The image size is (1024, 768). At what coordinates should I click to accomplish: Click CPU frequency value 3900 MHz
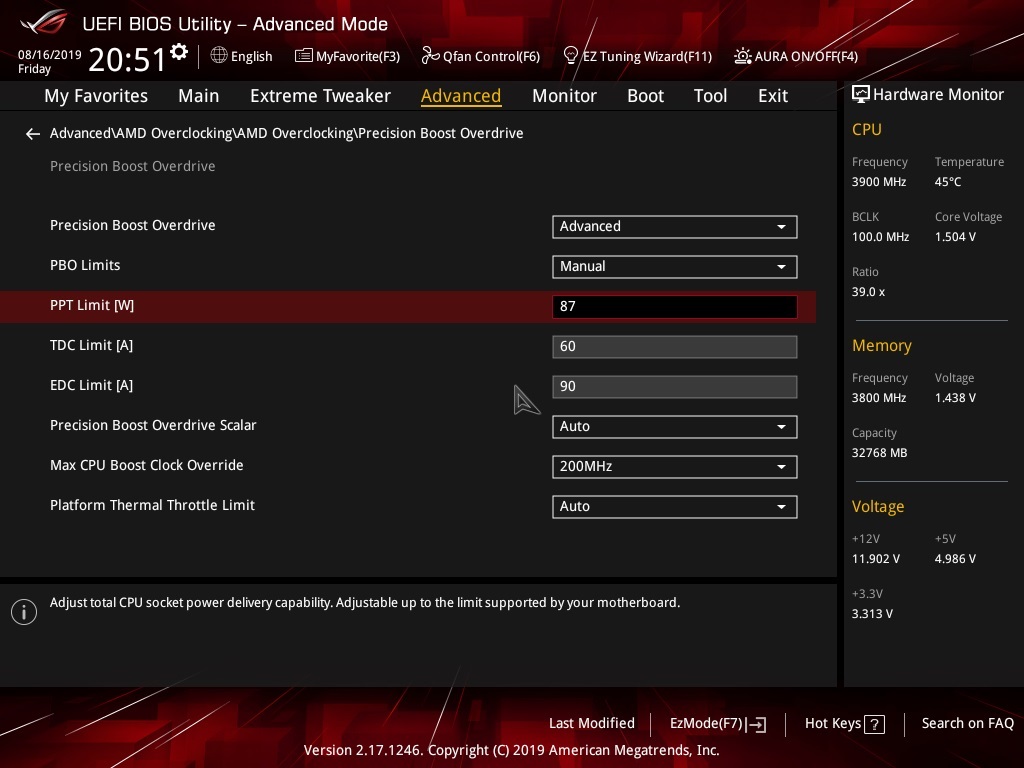tap(879, 182)
